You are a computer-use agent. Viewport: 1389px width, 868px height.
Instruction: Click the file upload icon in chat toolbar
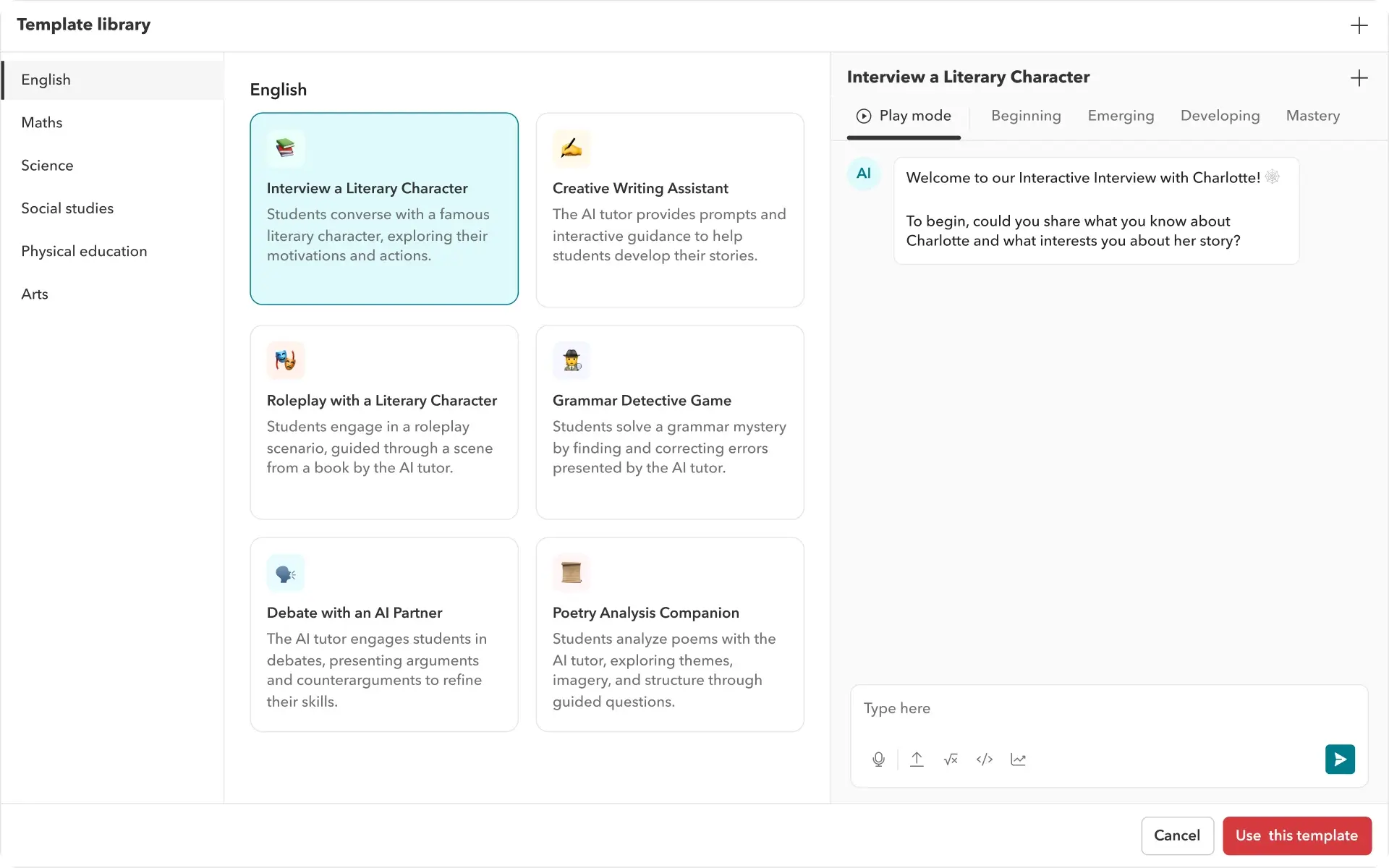(x=917, y=759)
